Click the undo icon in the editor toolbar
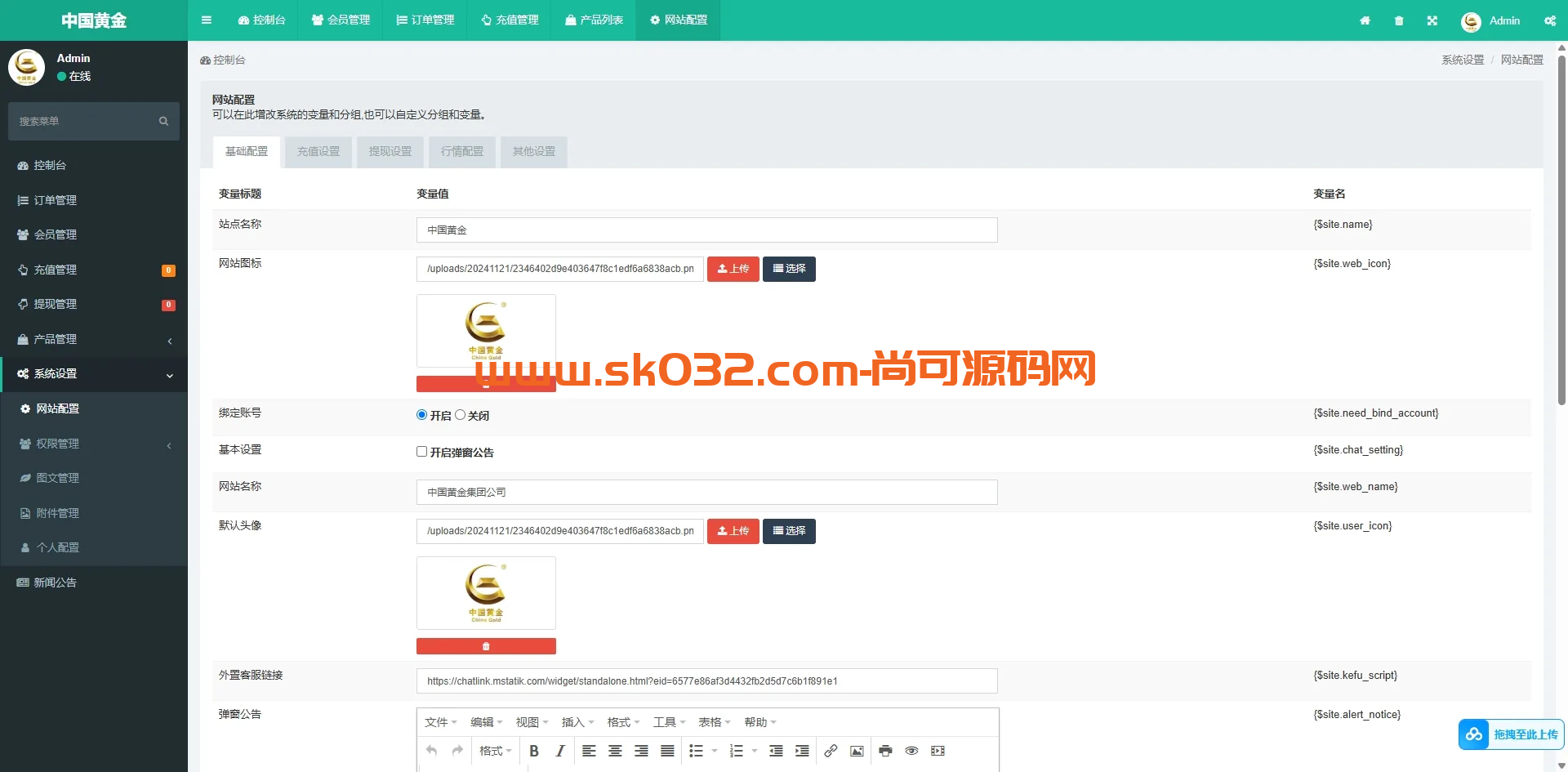1568x772 pixels. 431,750
